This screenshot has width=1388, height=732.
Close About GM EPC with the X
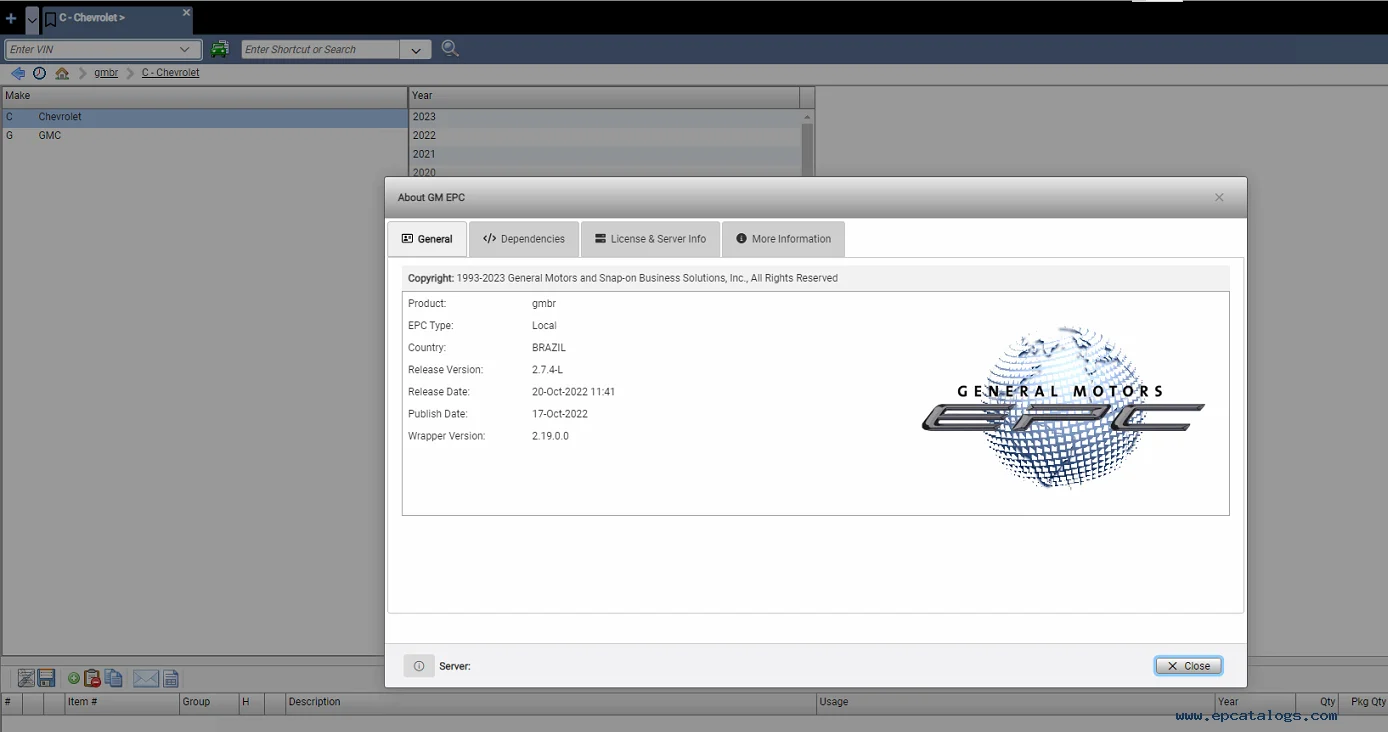1219,197
